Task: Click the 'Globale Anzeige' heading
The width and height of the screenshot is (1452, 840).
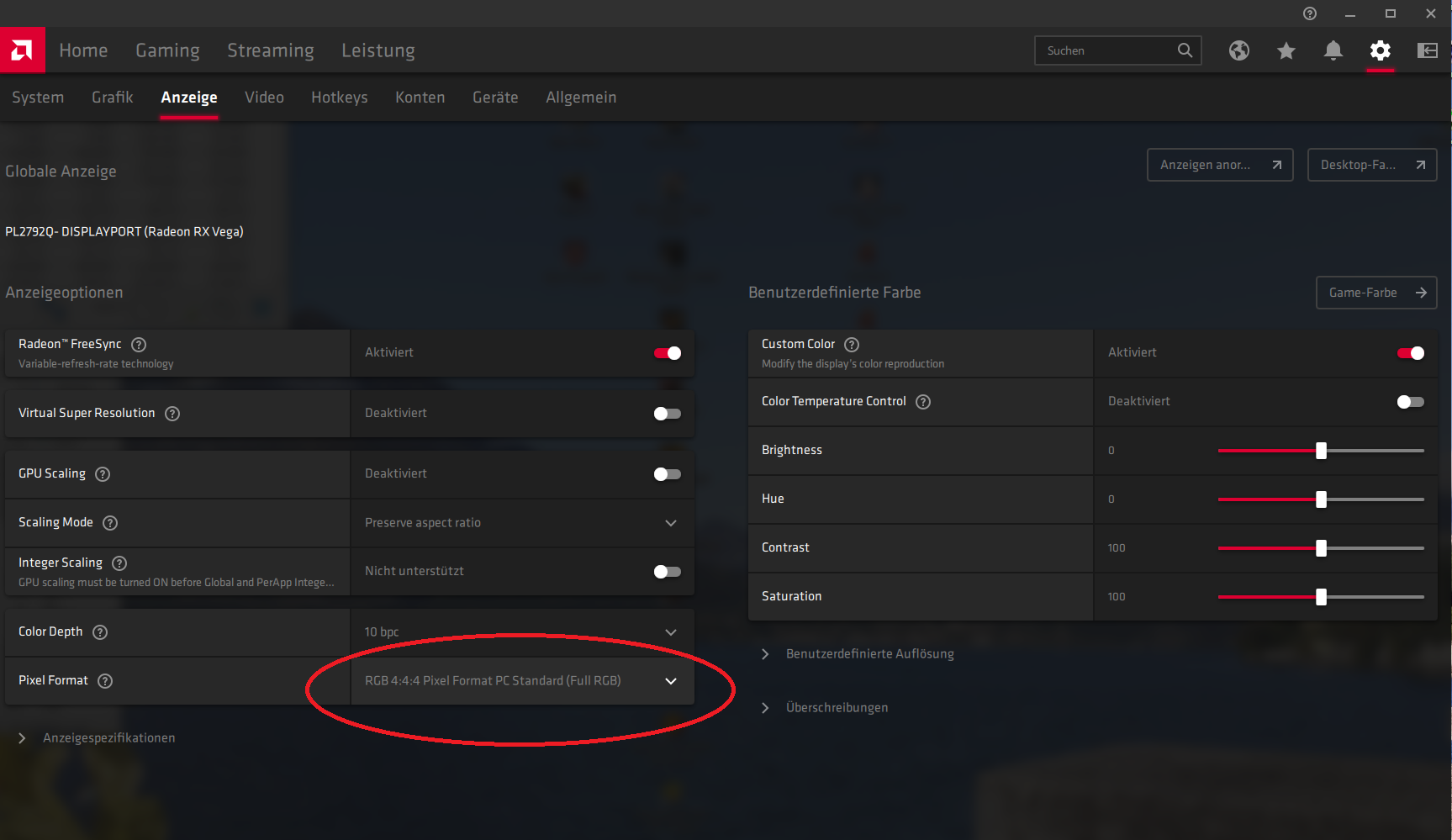Action: click(x=61, y=172)
